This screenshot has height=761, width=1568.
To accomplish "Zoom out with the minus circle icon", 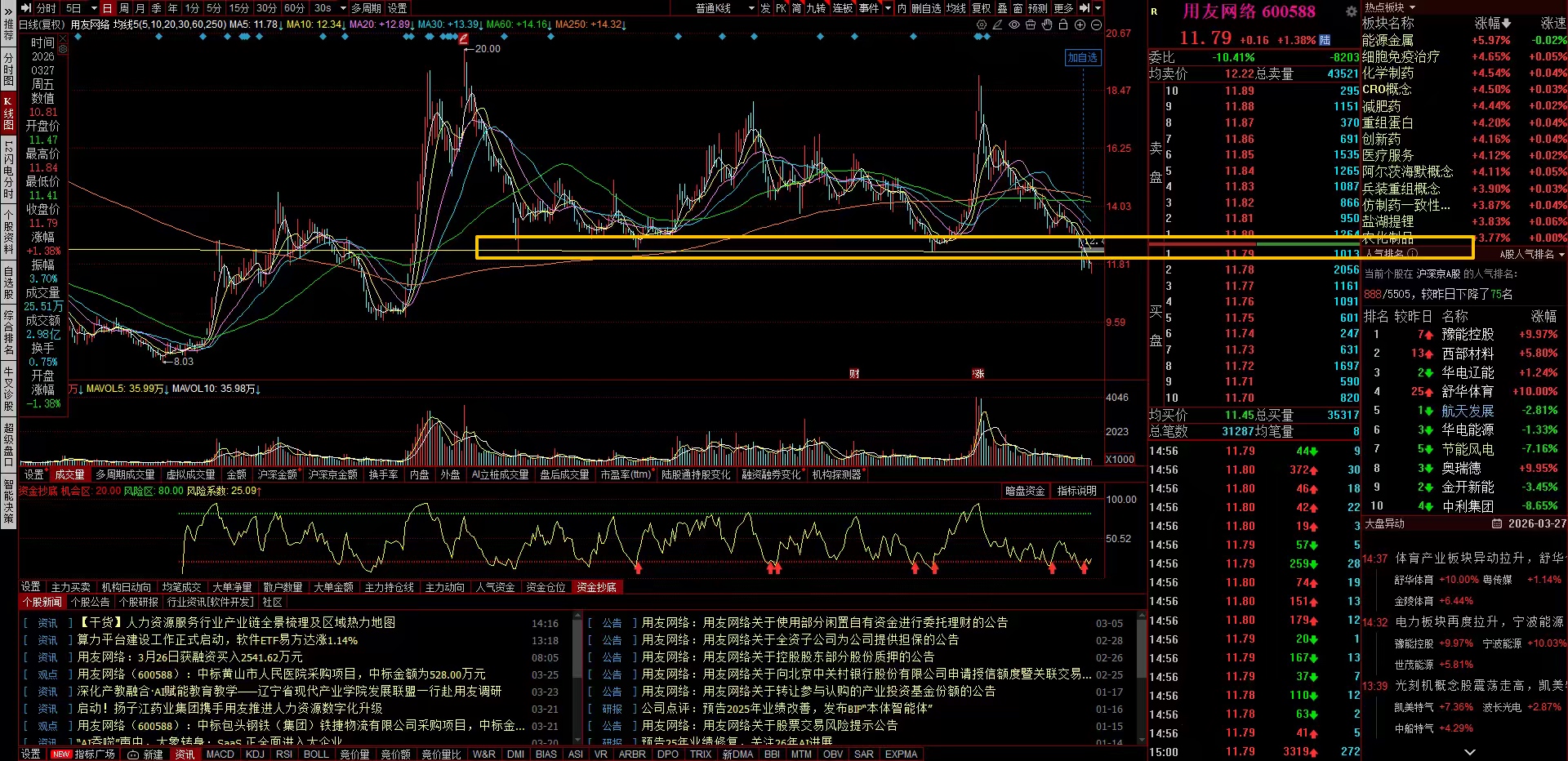I will tap(1096, 24).
